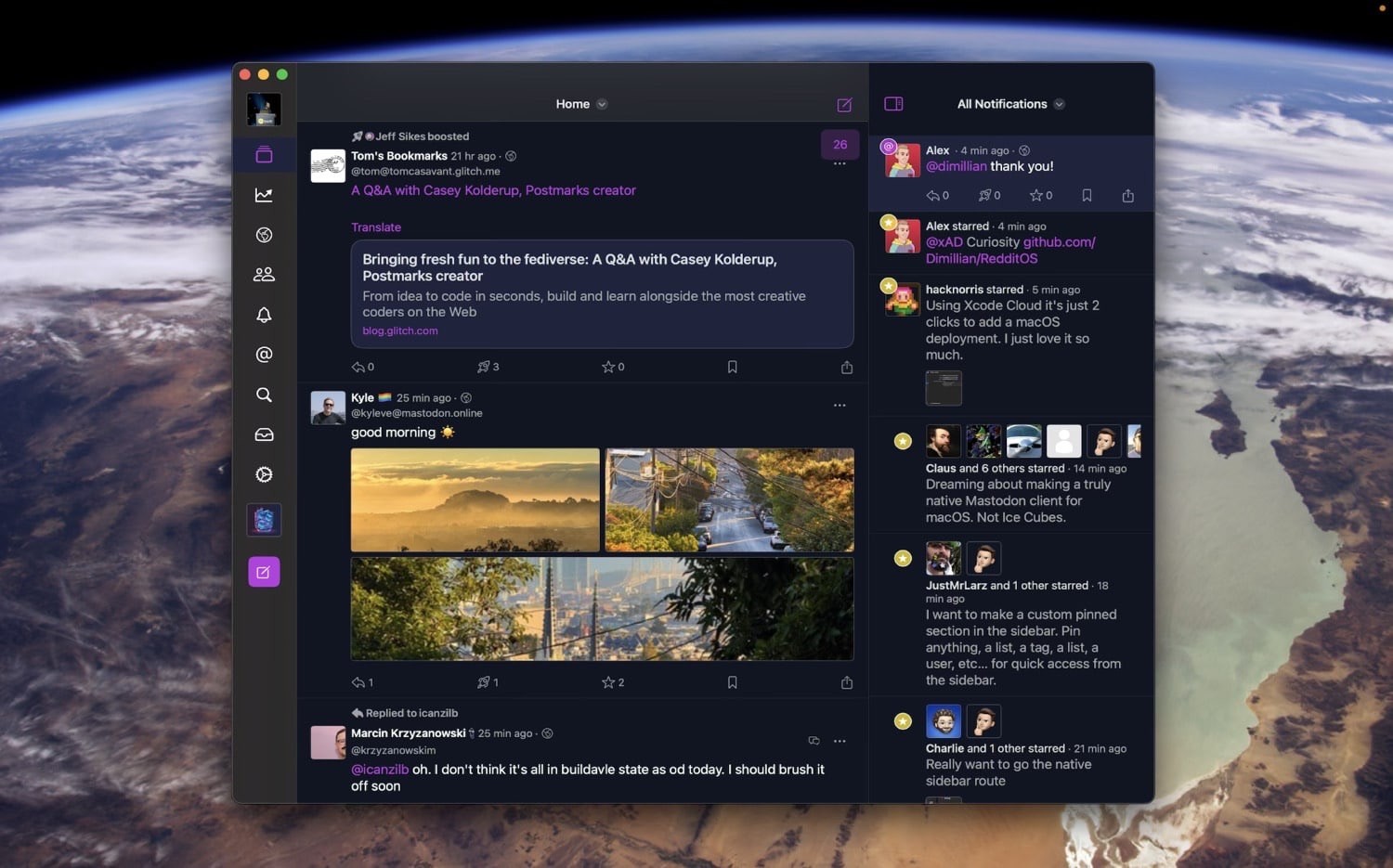
Task: Bookmark Tom's Bookmarks post
Action: [733, 367]
